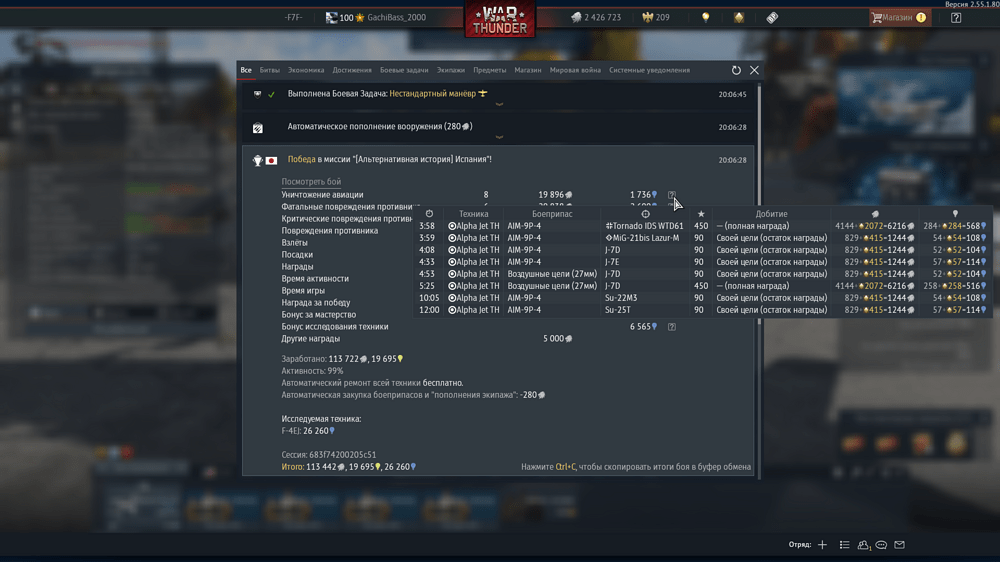This screenshot has height=562, width=1000.
Task: Open the ticket icon in the top bar
Action: tap(772, 17)
